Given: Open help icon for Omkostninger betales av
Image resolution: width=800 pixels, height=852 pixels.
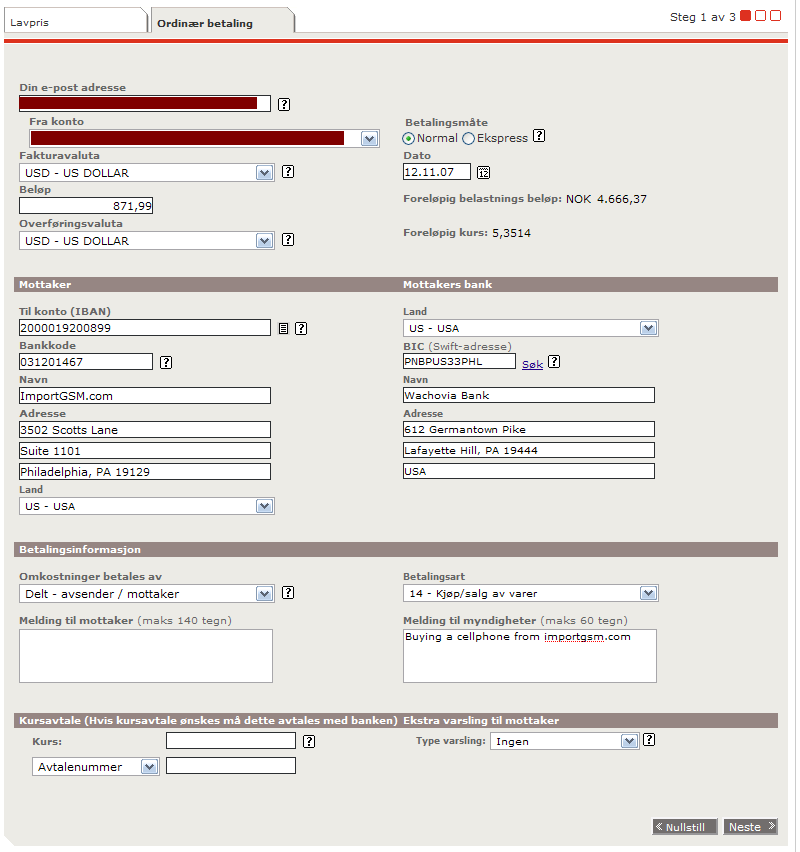Looking at the screenshot, I should (x=288, y=593).
